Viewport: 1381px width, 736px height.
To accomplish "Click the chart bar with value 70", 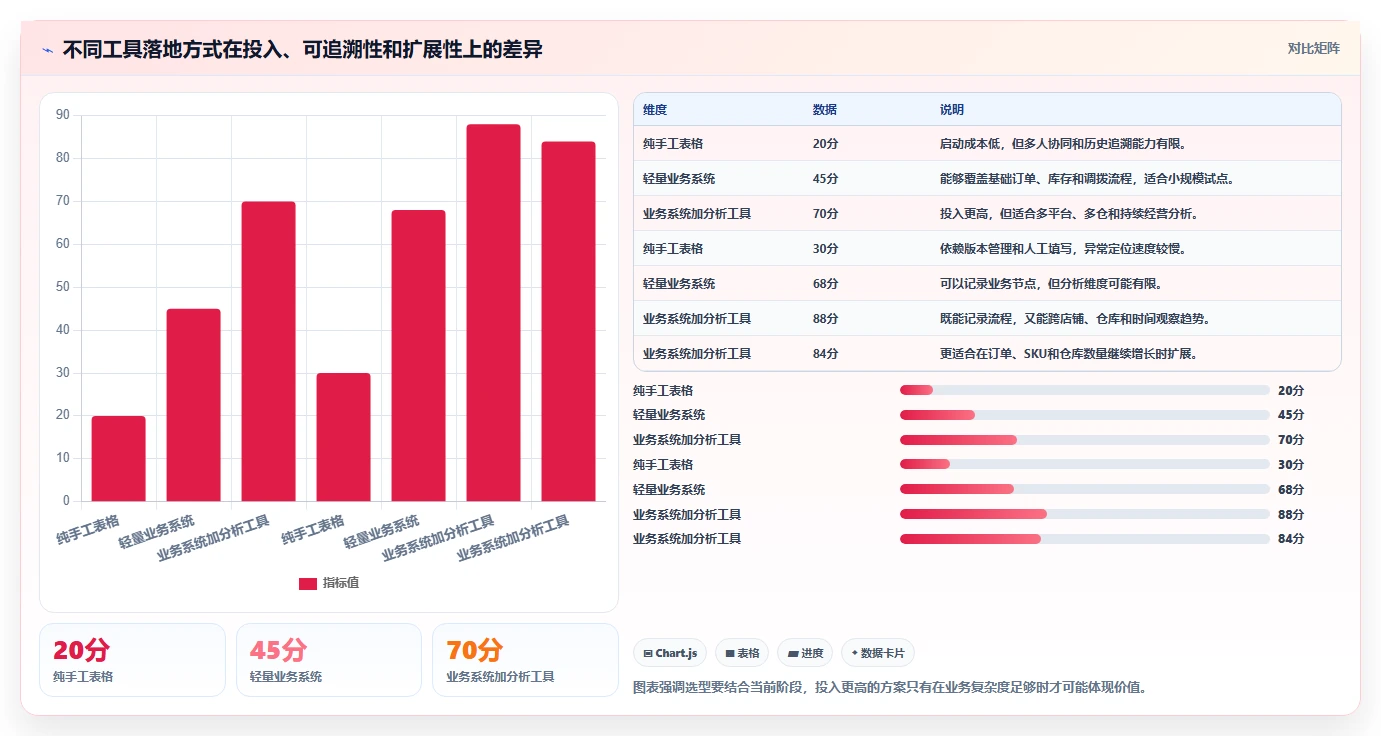I will tap(268, 351).
